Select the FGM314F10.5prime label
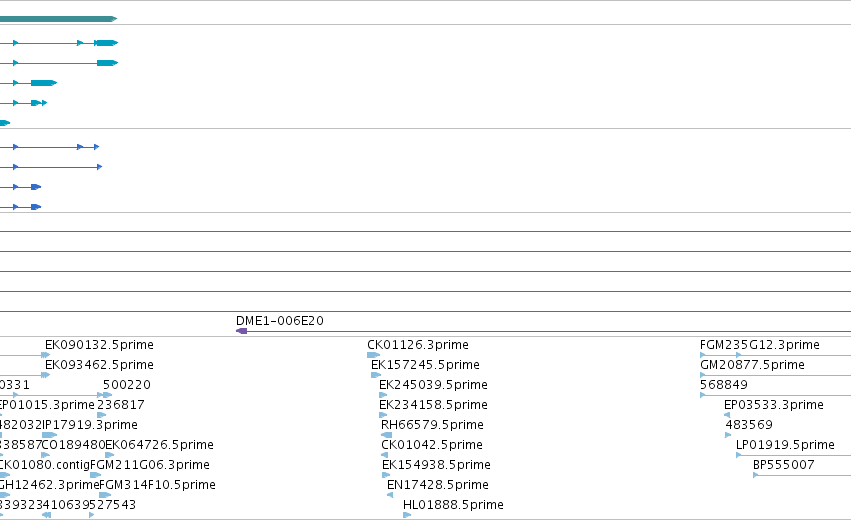 157,485
